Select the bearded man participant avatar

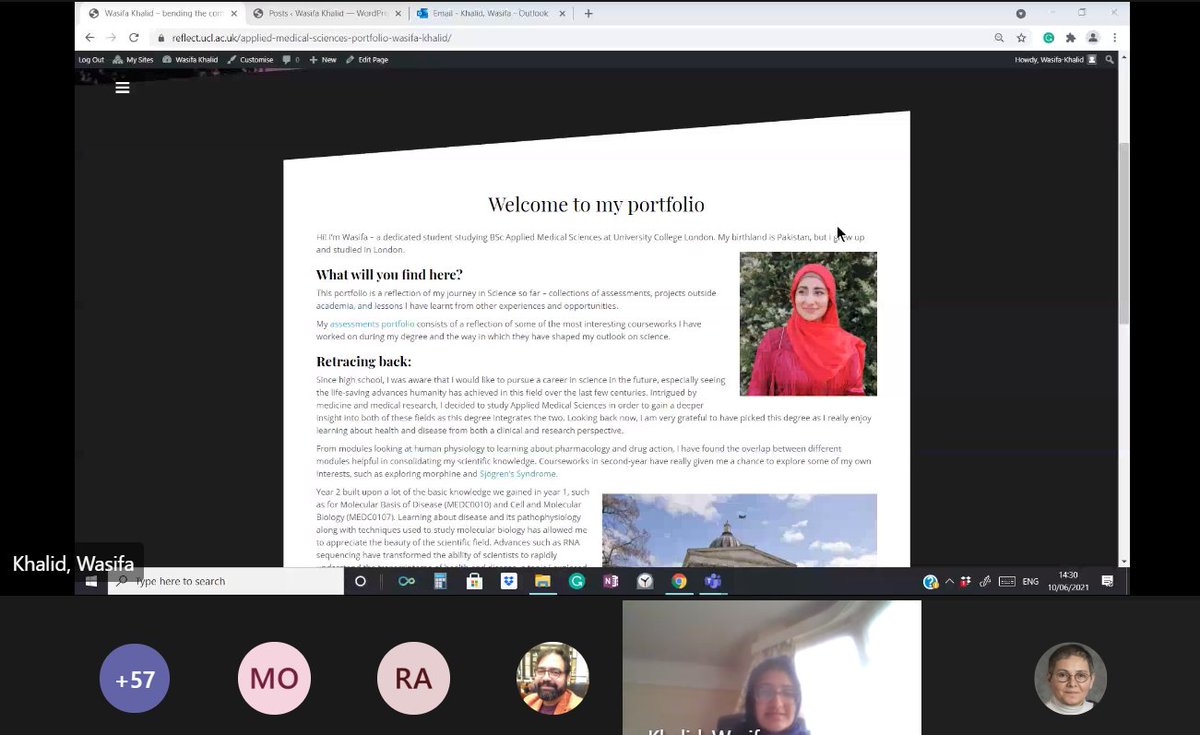553,679
